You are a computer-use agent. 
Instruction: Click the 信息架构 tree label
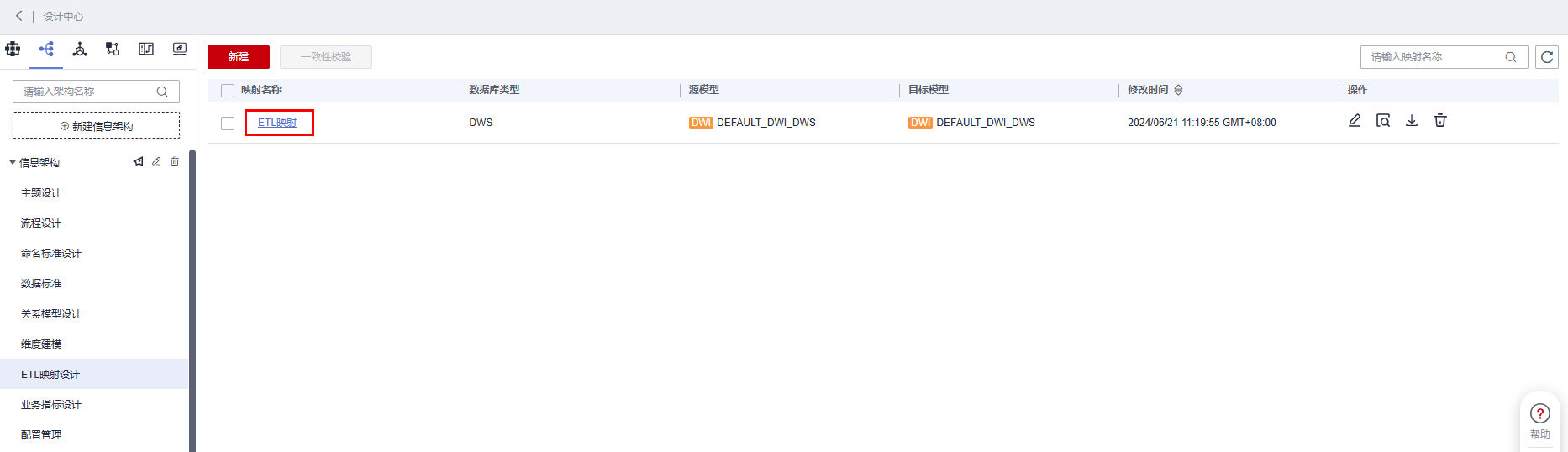tap(39, 163)
